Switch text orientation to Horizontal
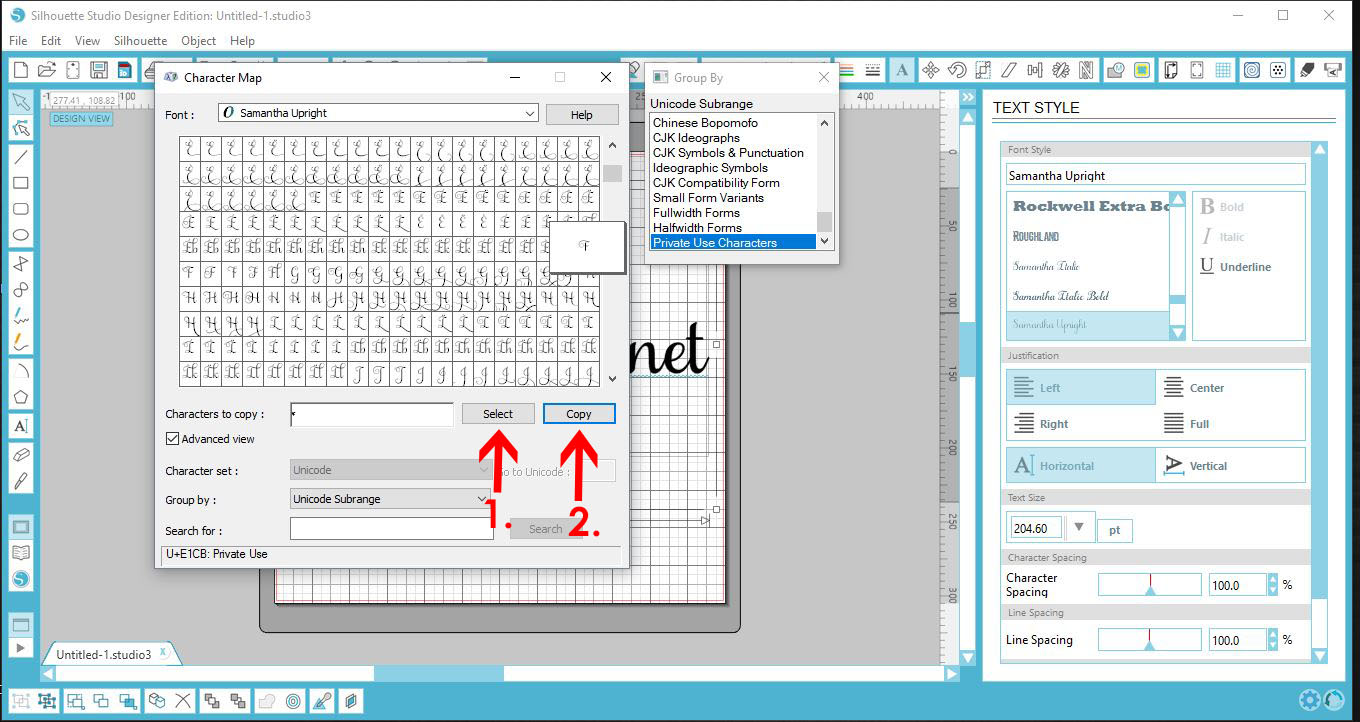The image size is (1360, 722). pyautogui.click(x=1080, y=466)
